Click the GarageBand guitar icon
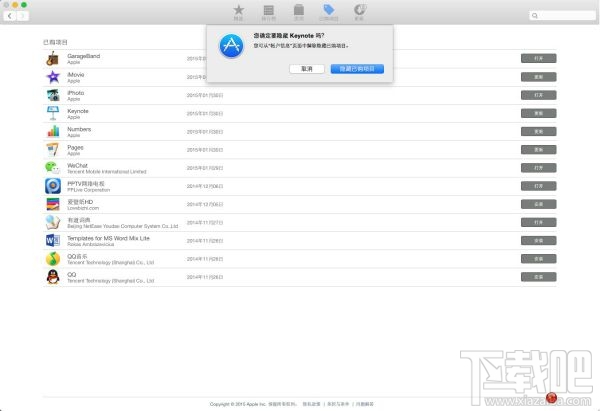Viewport: 600px width, 411px height. point(53,59)
